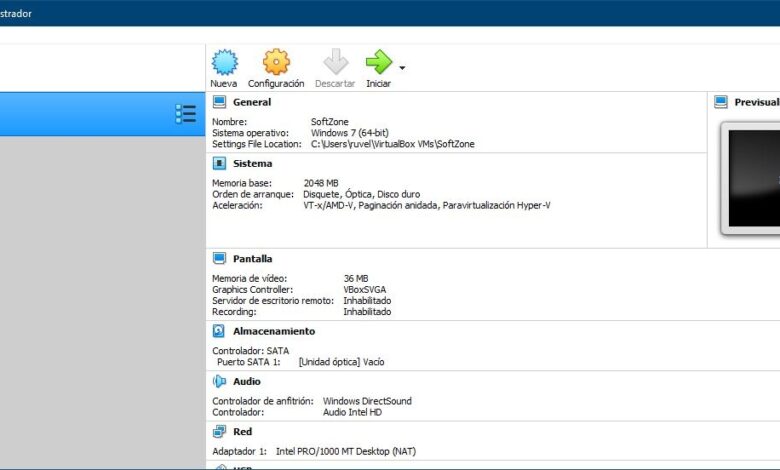Viewport: 780px width, 470px height.
Task: Open the Almacenamiento settings heading
Action: click(x=274, y=331)
